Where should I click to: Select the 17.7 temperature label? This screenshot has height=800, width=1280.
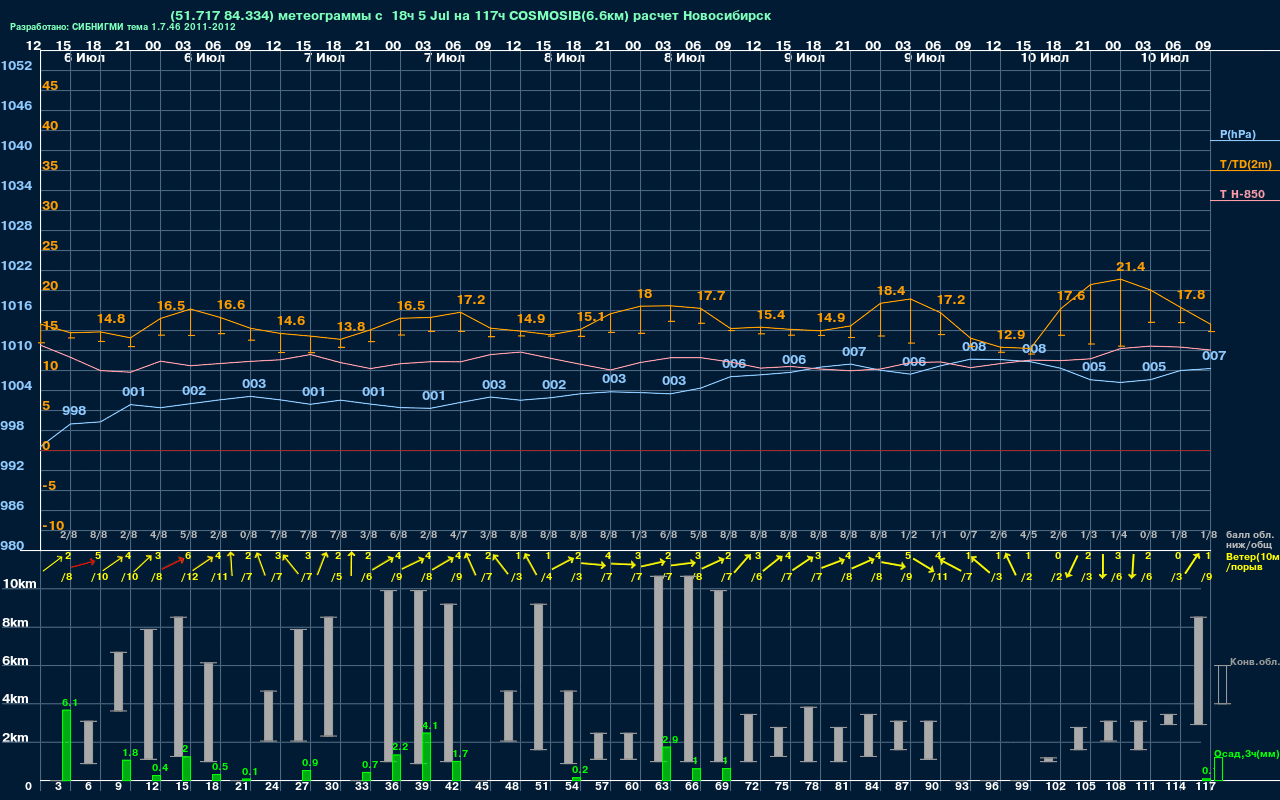tap(711, 296)
